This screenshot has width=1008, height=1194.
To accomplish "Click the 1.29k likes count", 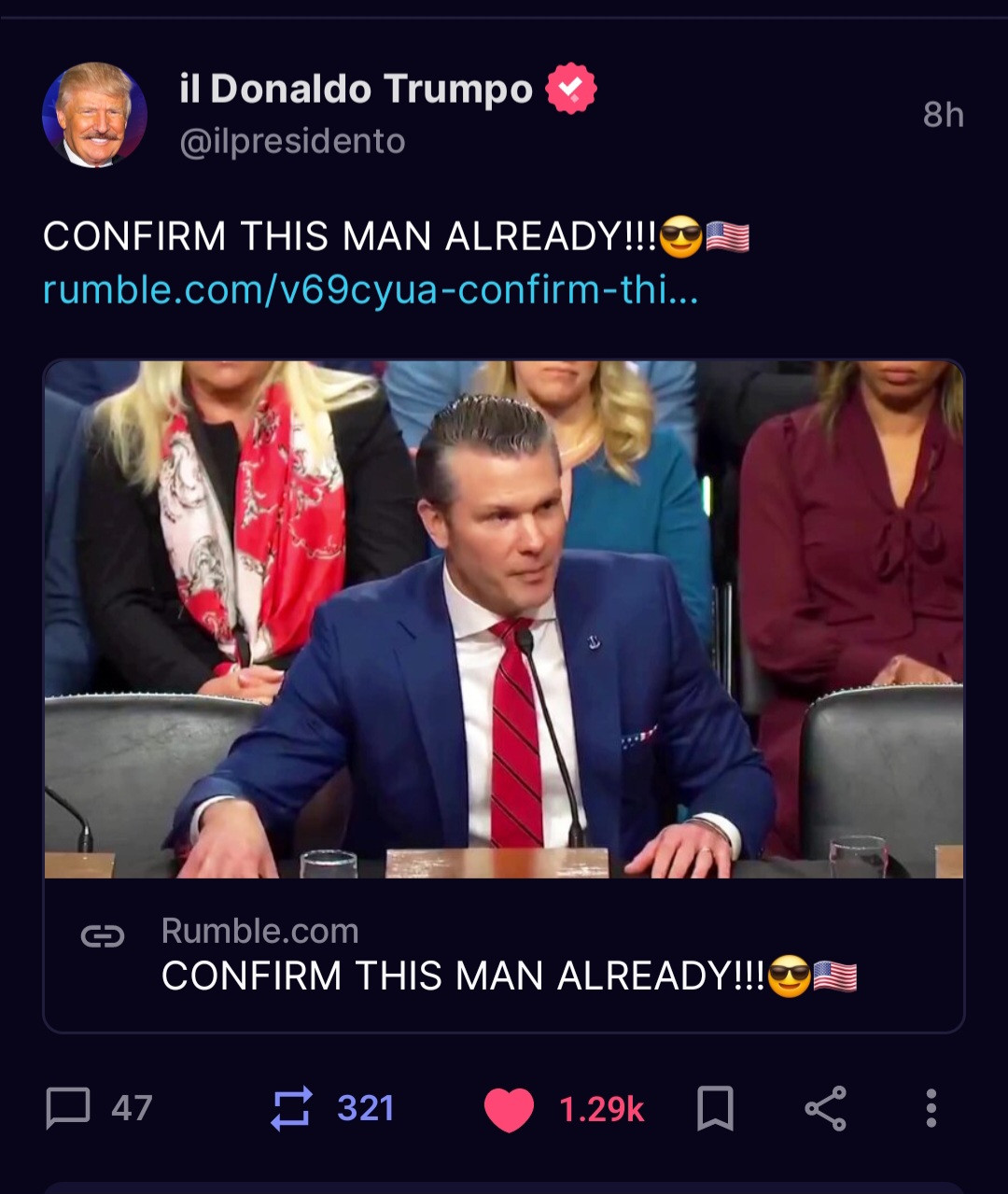I will point(601,1109).
